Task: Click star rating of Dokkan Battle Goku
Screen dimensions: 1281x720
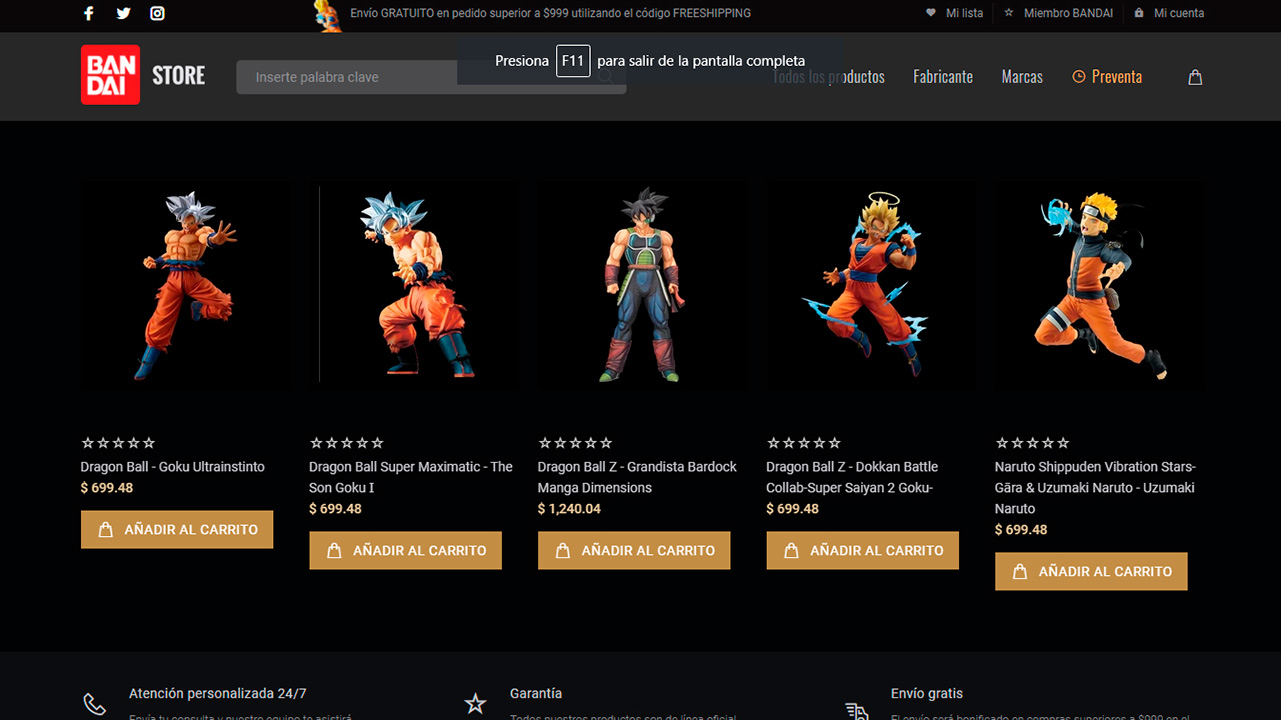Action: pyautogui.click(x=803, y=443)
